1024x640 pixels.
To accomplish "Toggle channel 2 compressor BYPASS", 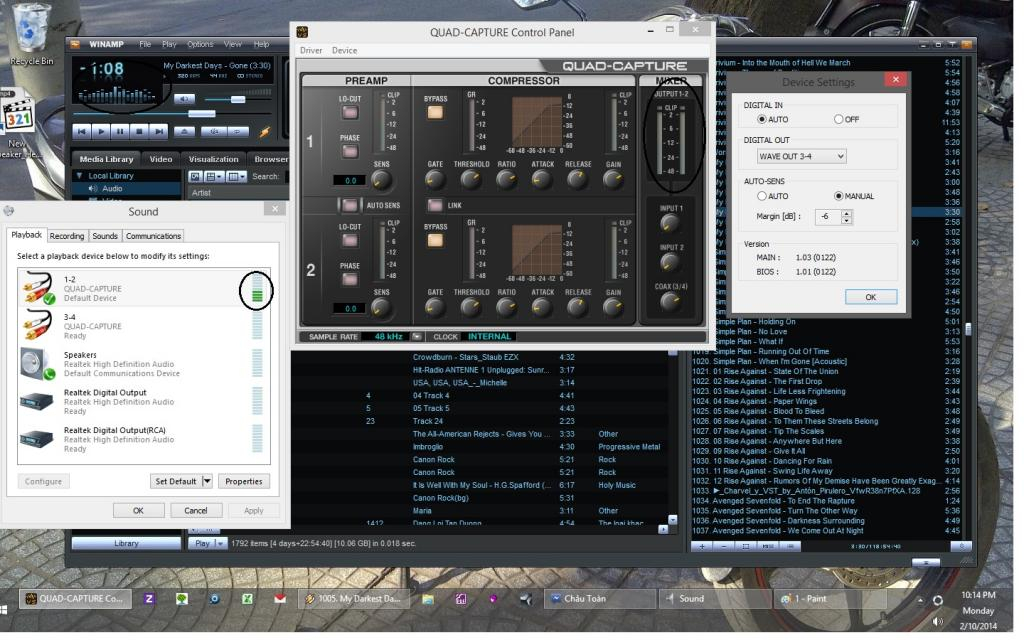I will (x=435, y=240).
